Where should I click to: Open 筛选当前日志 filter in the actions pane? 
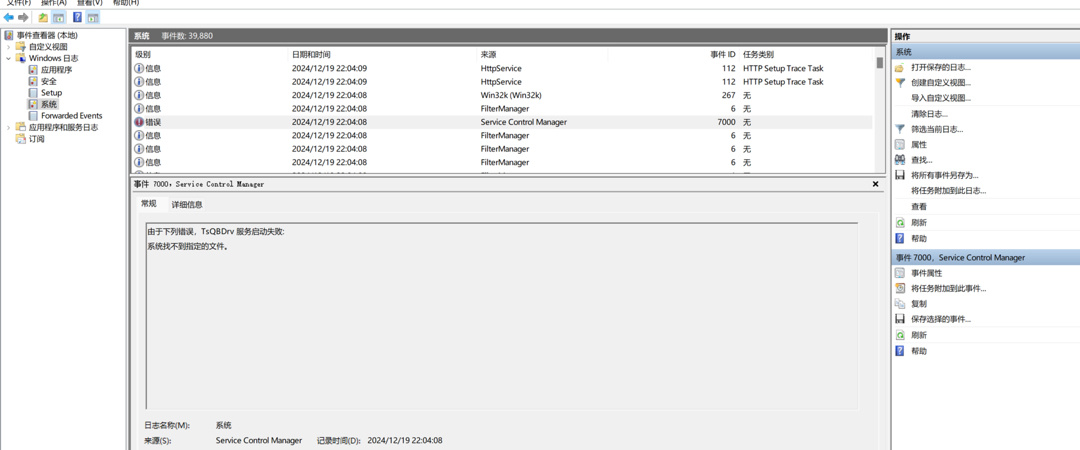936,129
